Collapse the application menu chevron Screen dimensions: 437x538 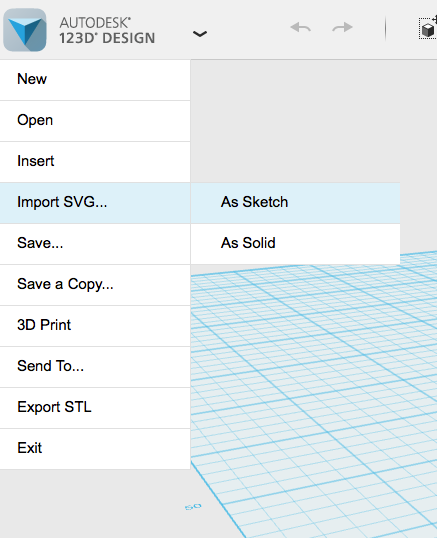point(200,34)
